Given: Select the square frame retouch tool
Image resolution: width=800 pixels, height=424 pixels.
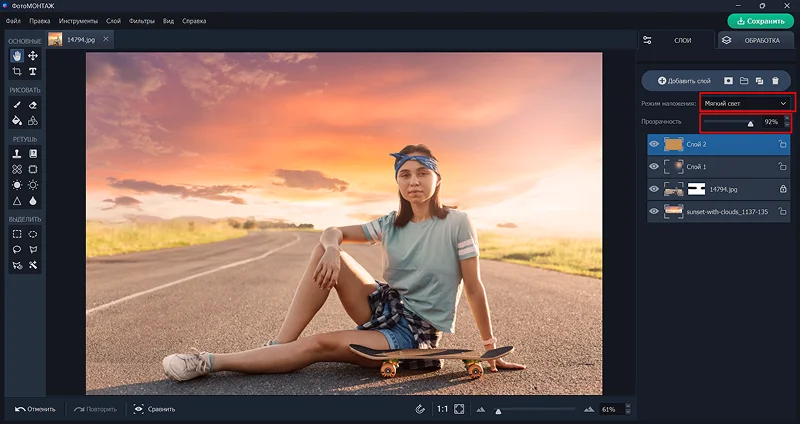Looking at the screenshot, I should (x=33, y=169).
